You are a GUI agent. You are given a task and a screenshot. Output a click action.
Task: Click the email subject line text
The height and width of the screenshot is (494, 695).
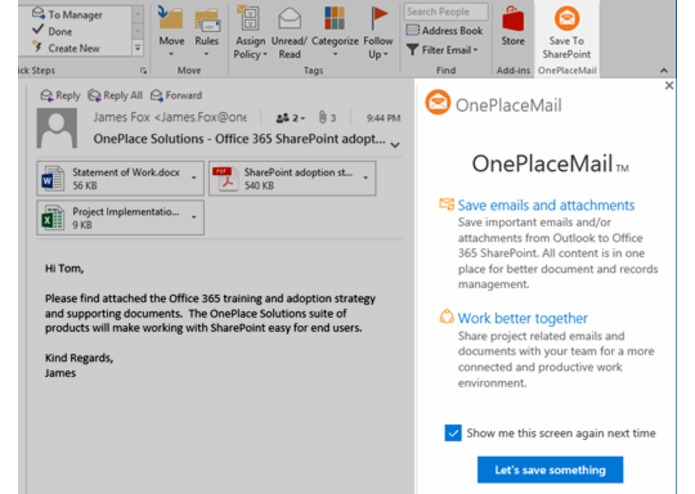239,139
